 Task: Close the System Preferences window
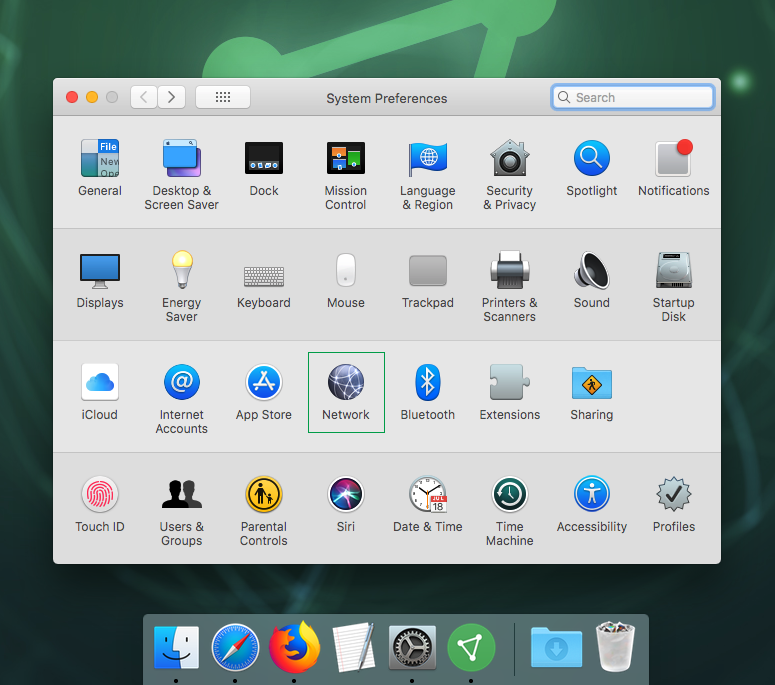pyautogui.click(x=72, y=97)
